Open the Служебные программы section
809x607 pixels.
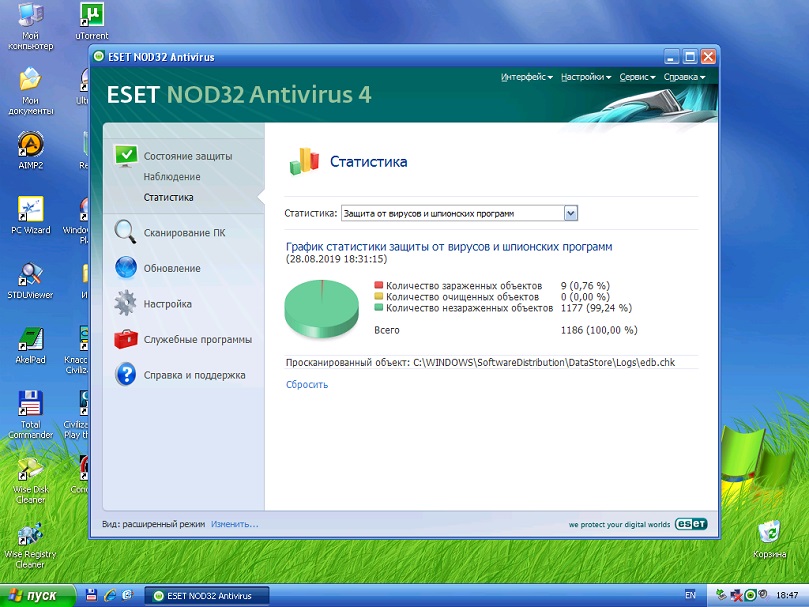click(x=198, y=340)
